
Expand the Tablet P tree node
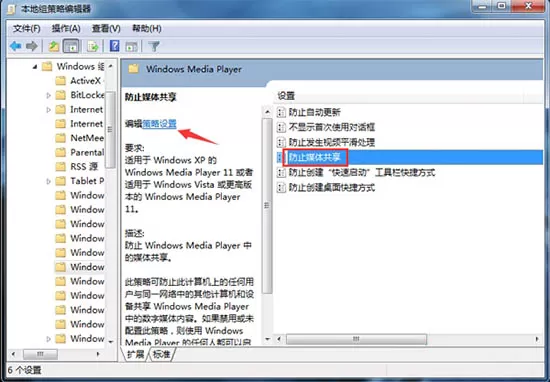pyautogui.click(x=48, y=181)
